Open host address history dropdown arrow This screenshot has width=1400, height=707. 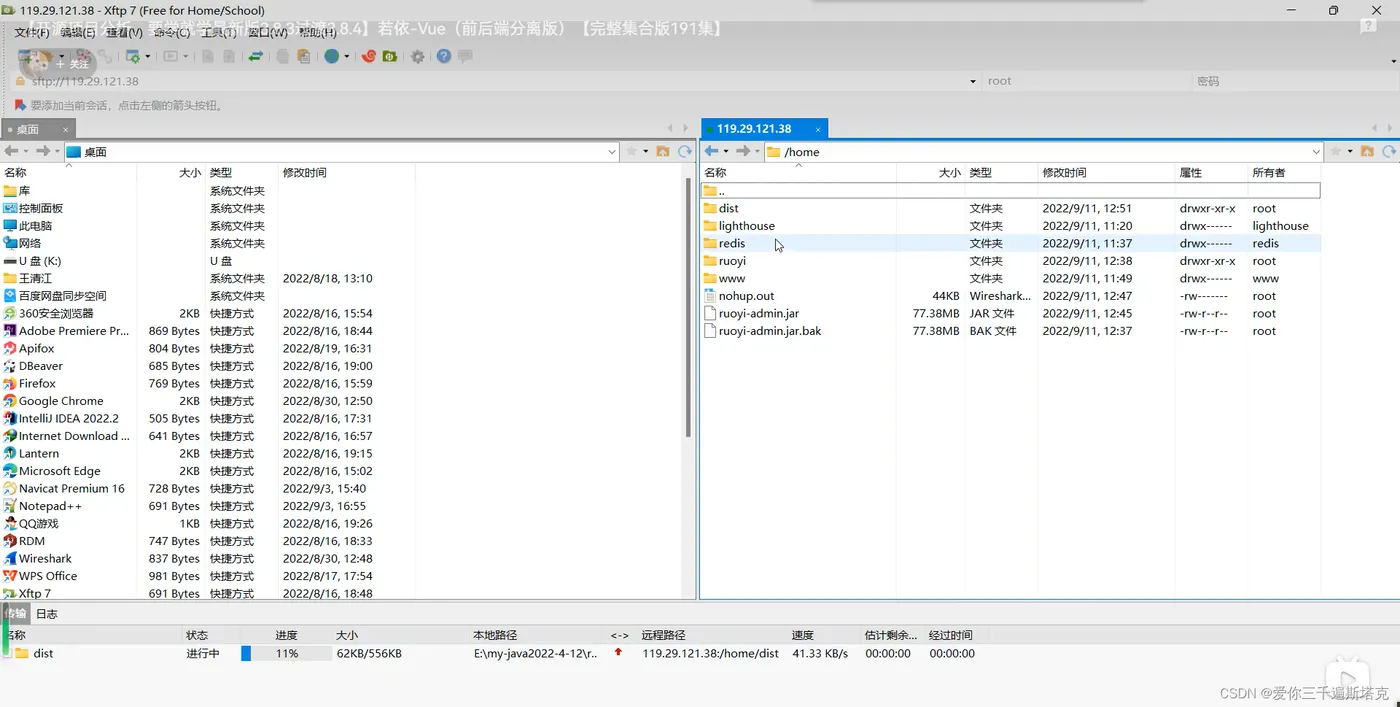pos(973,81)
